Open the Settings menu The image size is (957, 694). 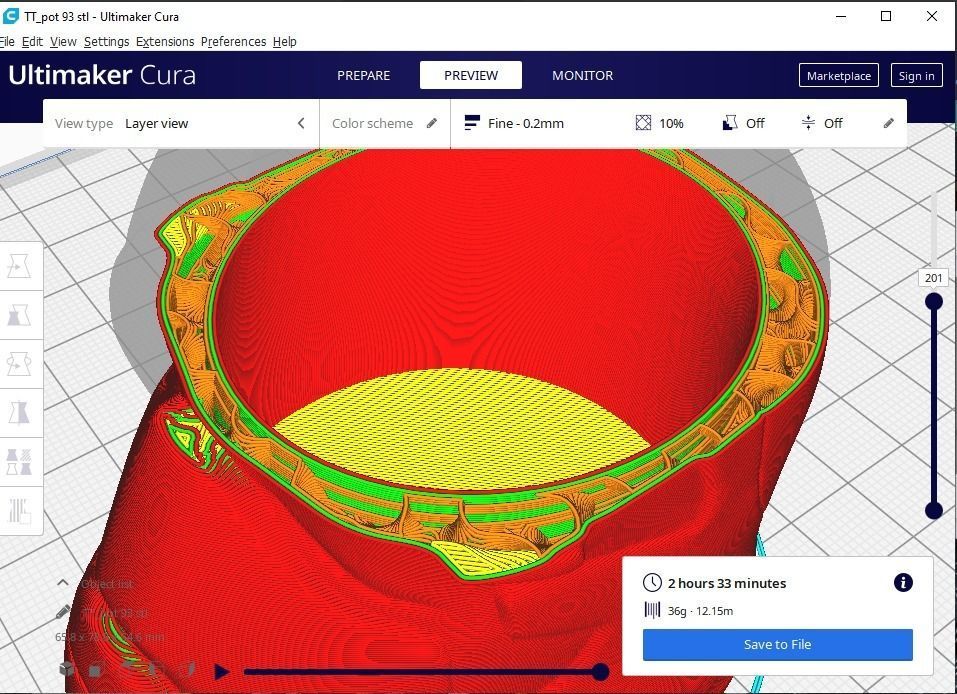(x=107, y=42)
